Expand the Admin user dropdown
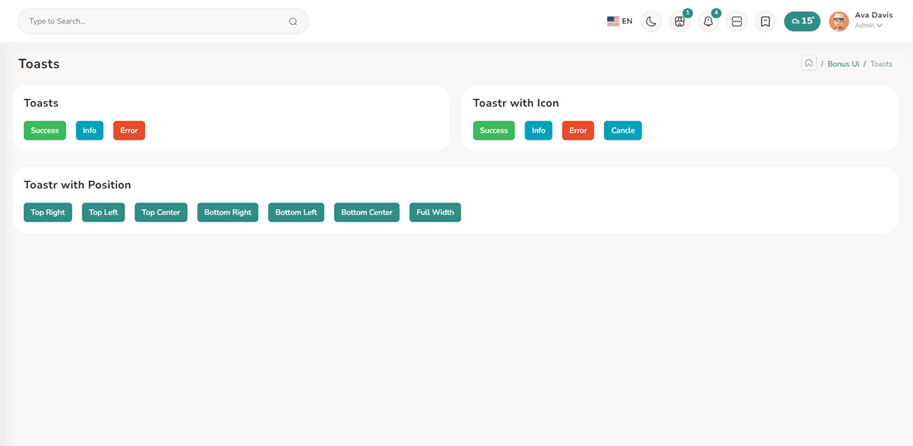The image size is (913, 446). point(869,26)
